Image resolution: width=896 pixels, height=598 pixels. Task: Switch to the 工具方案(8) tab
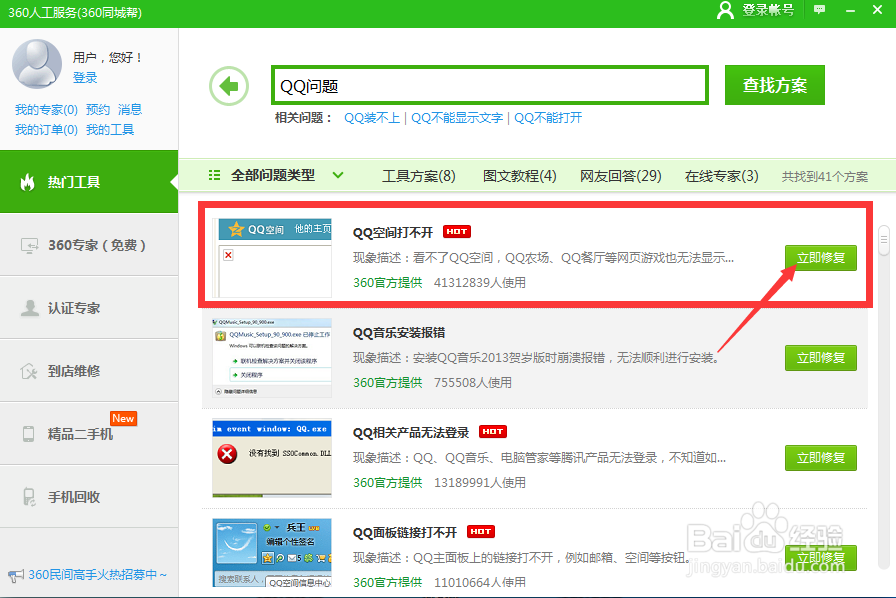(418, 176)
